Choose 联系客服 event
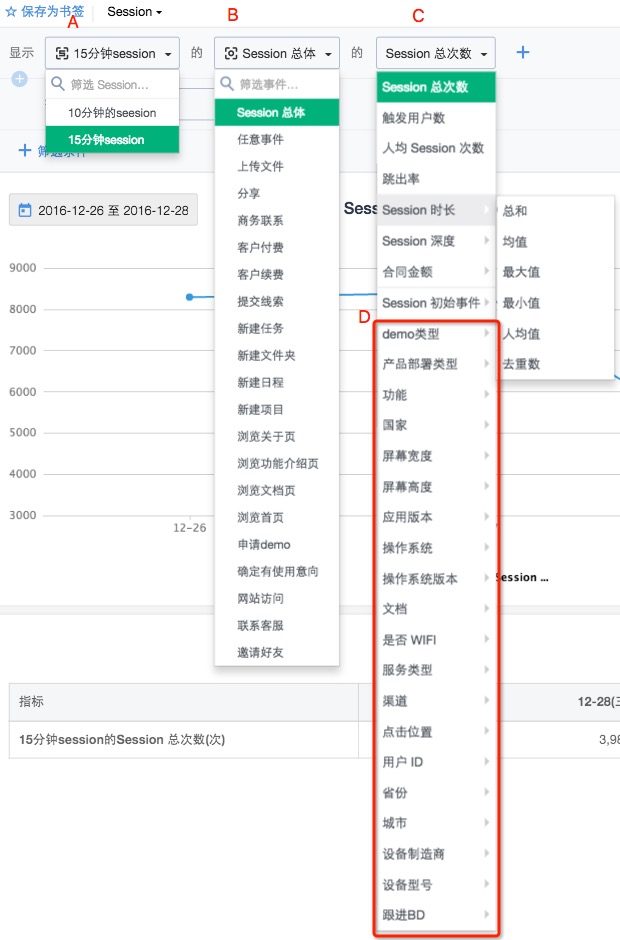Image resolution: width=620 pixels, height=940 pixels. 277,625
